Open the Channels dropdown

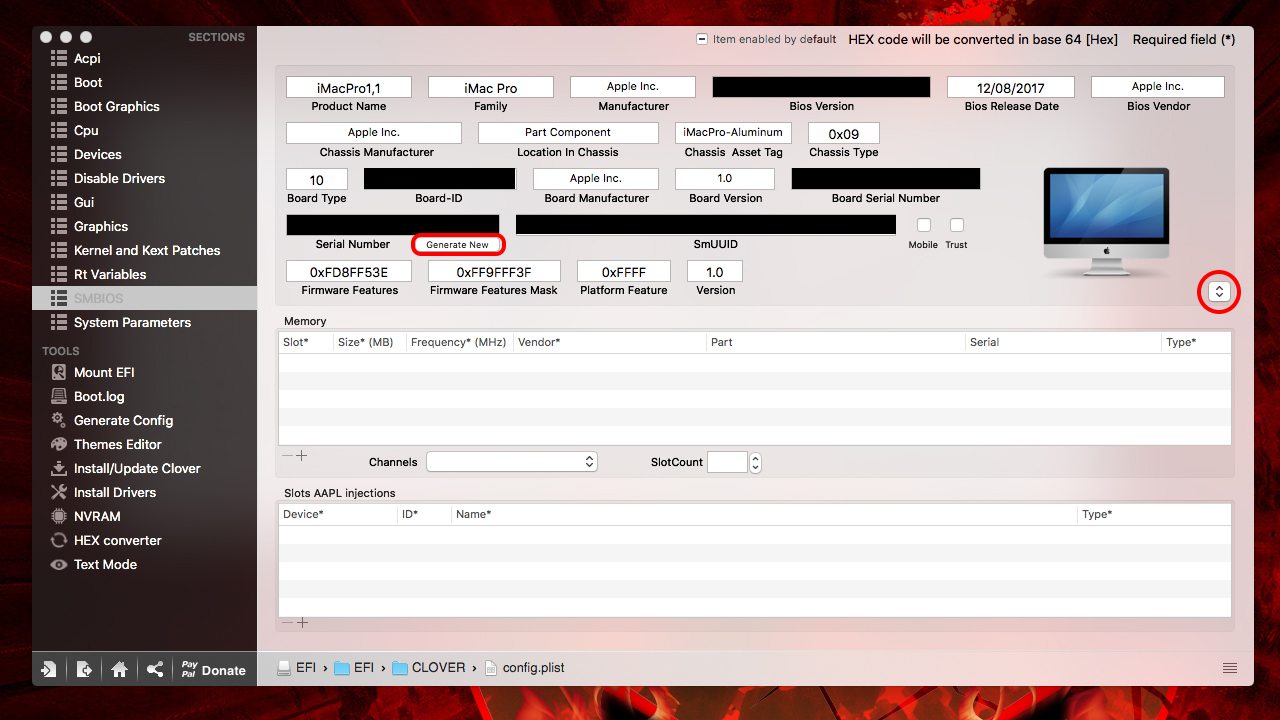512,462
